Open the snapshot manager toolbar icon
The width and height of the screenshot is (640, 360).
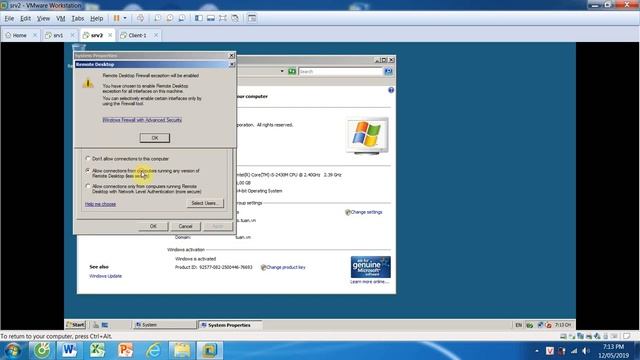coord(182,18)
